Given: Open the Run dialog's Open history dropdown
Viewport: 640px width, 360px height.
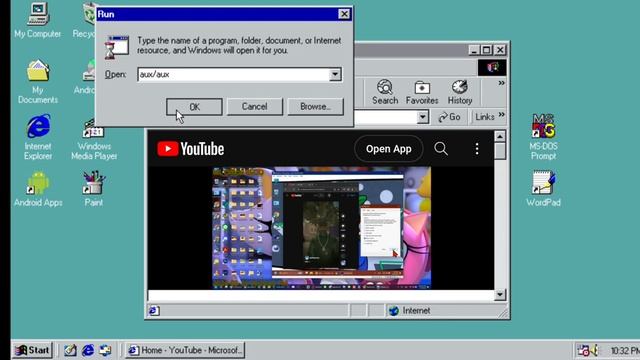Looking at the screenshot, I should tap(335, 74).
